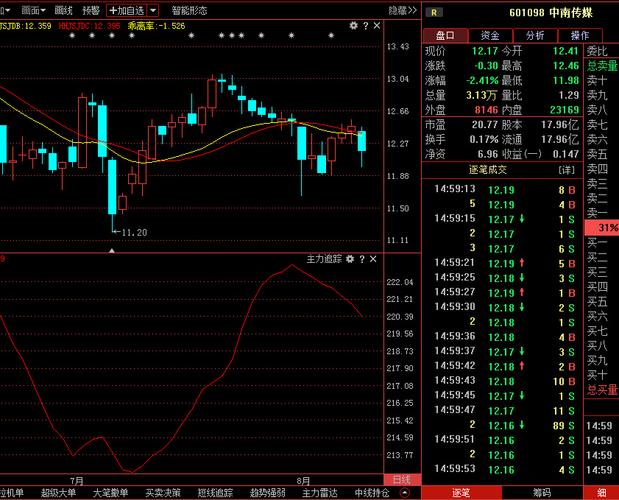Click the 现价 value 12.17

[485, 51]
